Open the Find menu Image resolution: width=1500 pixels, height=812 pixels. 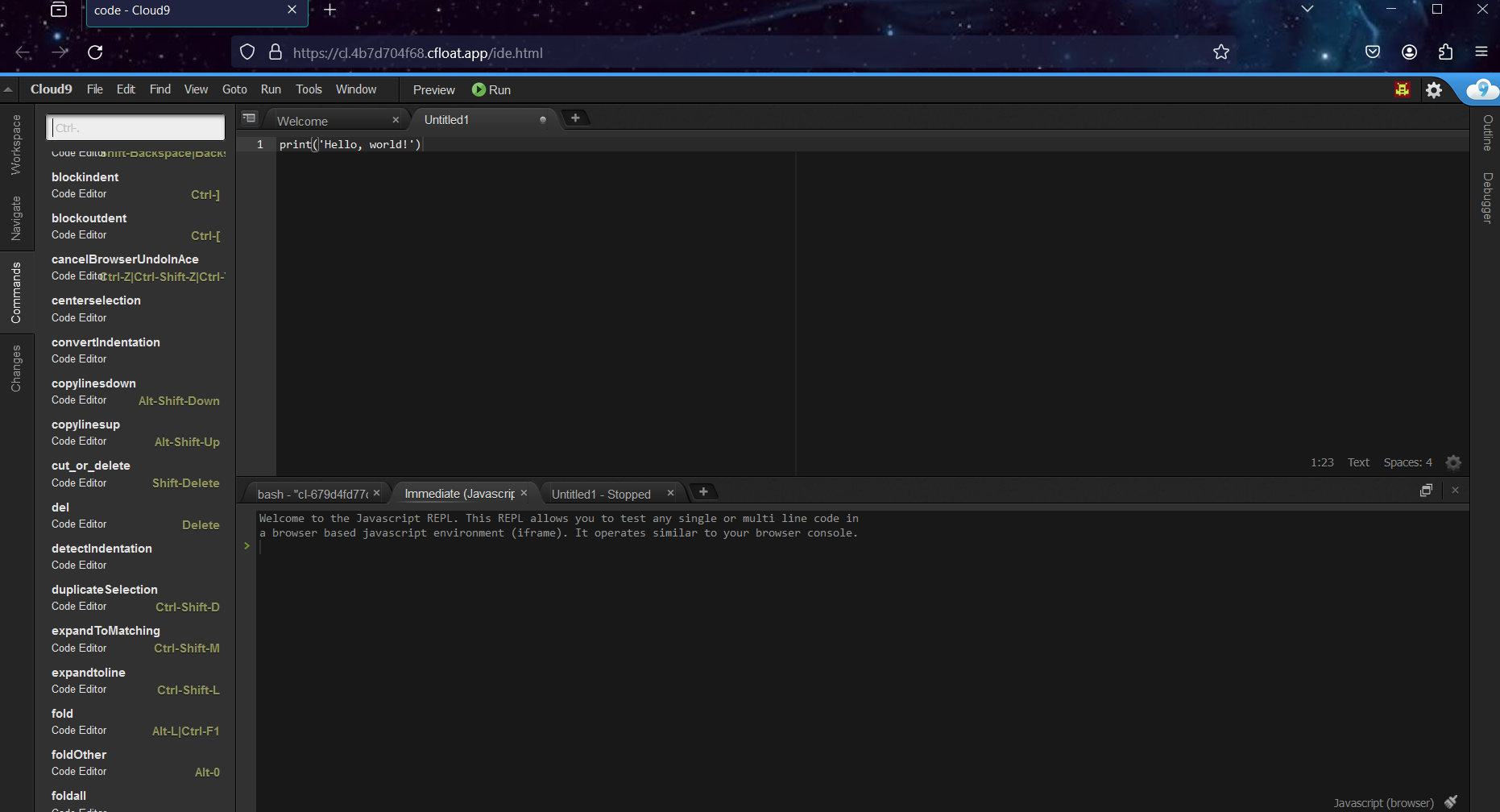(160, 89)
